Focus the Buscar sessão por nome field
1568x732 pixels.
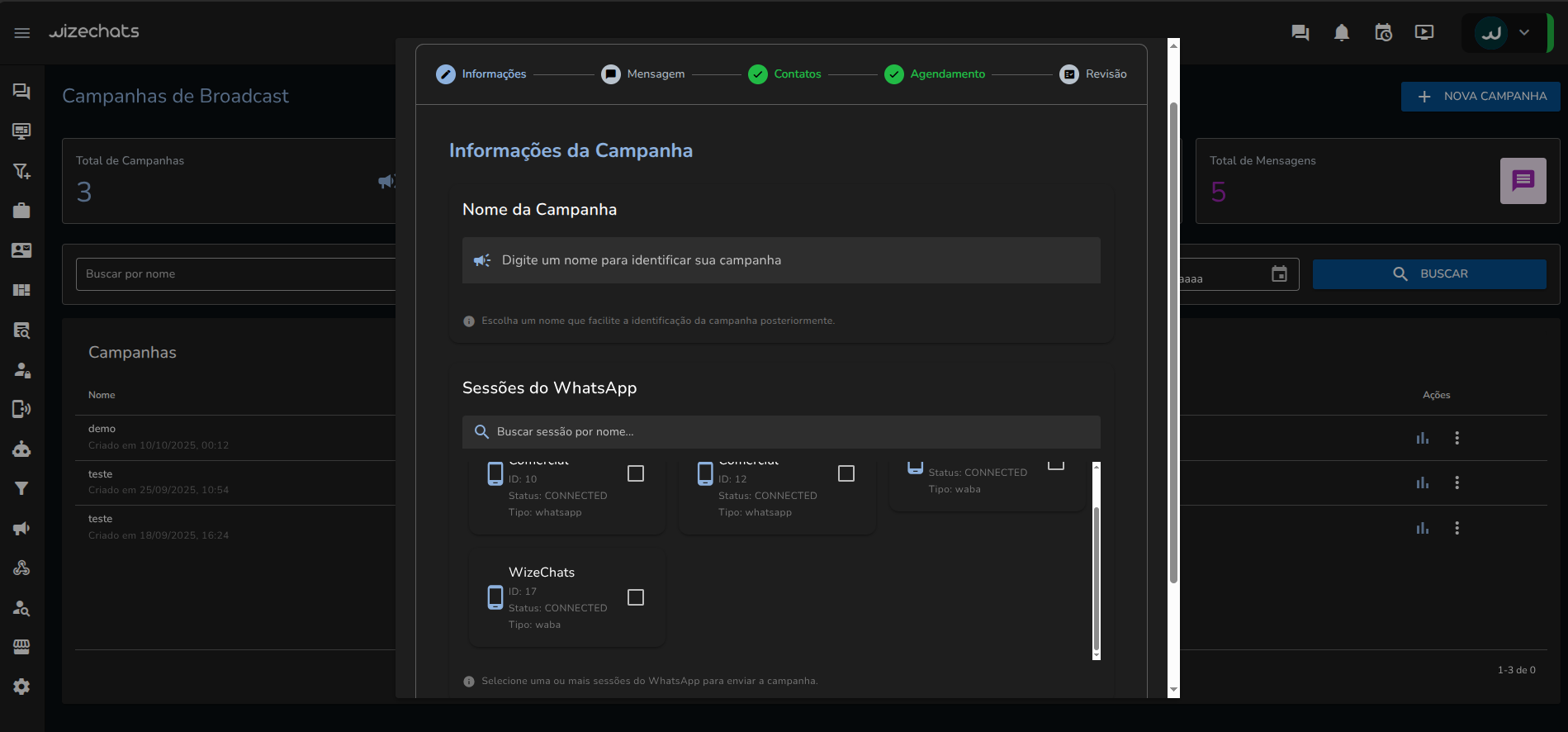pyautogui.click(x=781, y=432)
